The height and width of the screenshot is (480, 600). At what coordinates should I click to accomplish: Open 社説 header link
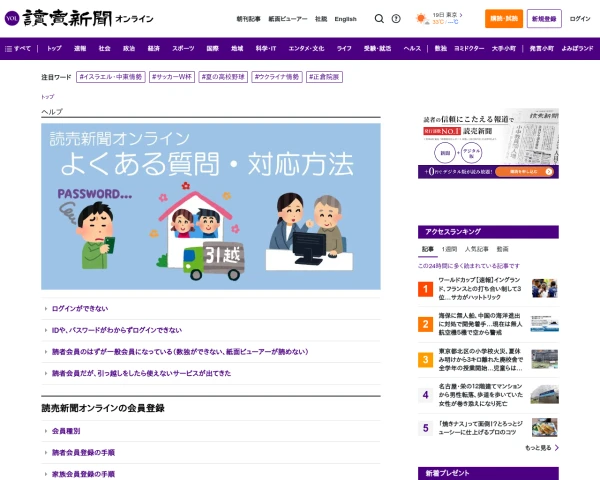coord(321,19)
